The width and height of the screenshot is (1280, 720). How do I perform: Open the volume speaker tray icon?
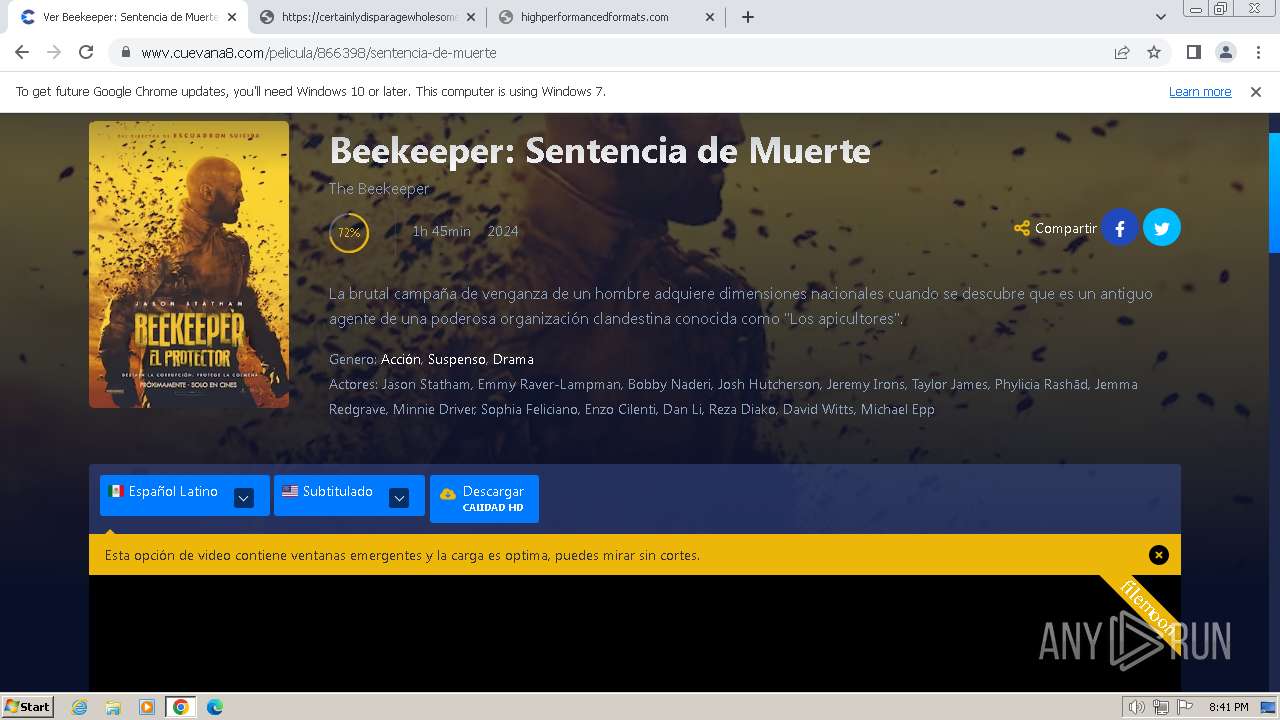pyautogui.click(x=1136, y=707)
